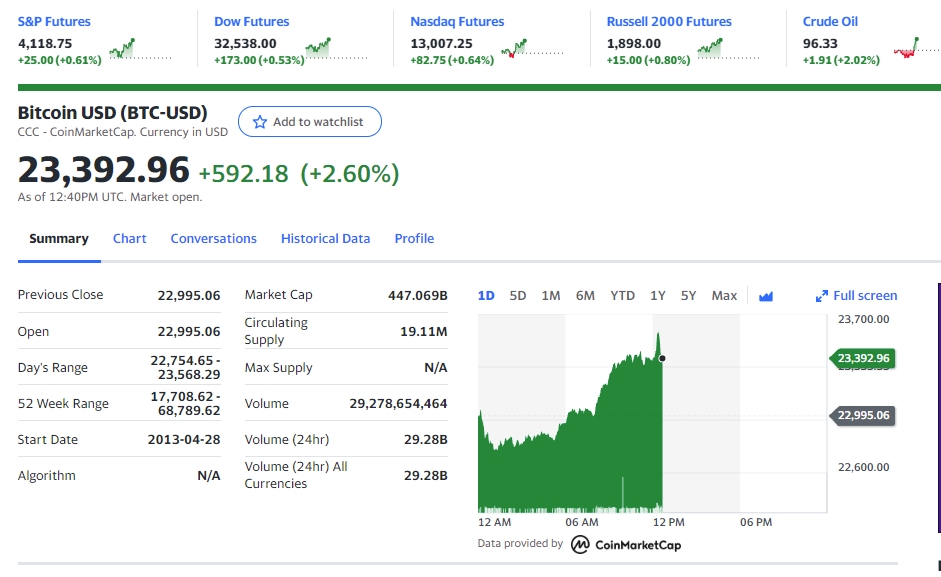Click the Nasdaq Futures change +82.75 (+0.64%)

(452, 60)
